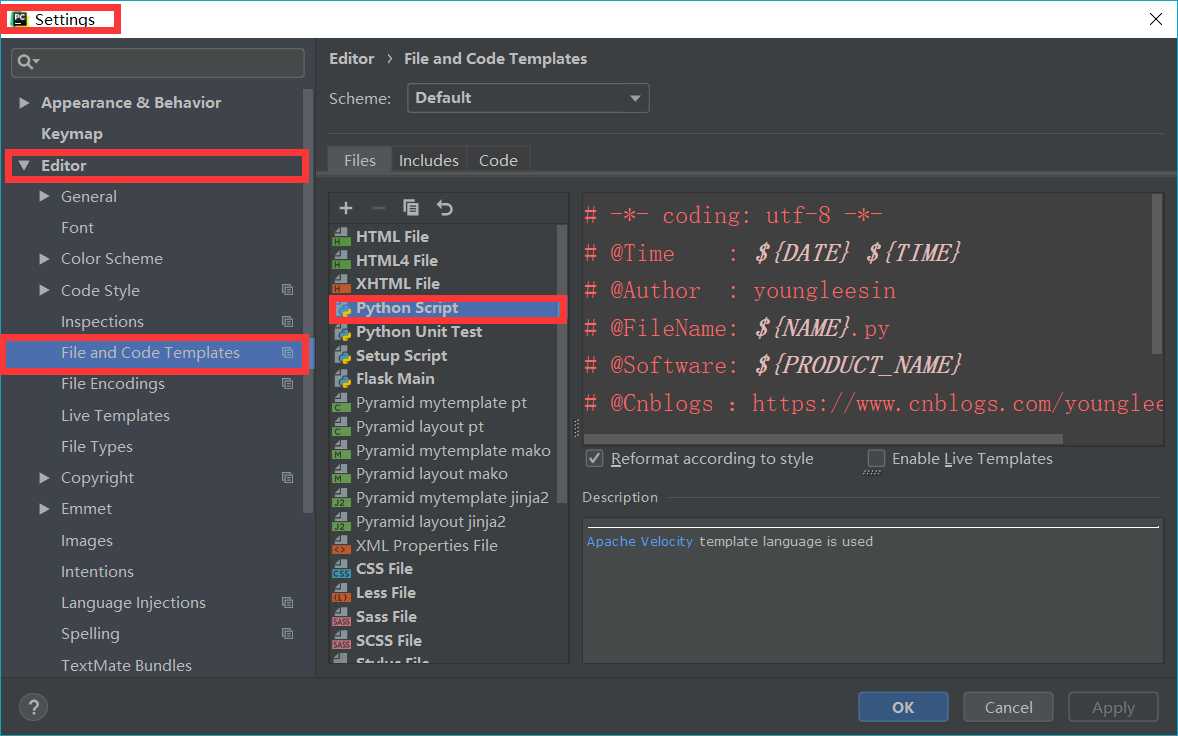Screen dimensions: 1178x736
Task: Focus the settings search field
Action: coord(158,62)
